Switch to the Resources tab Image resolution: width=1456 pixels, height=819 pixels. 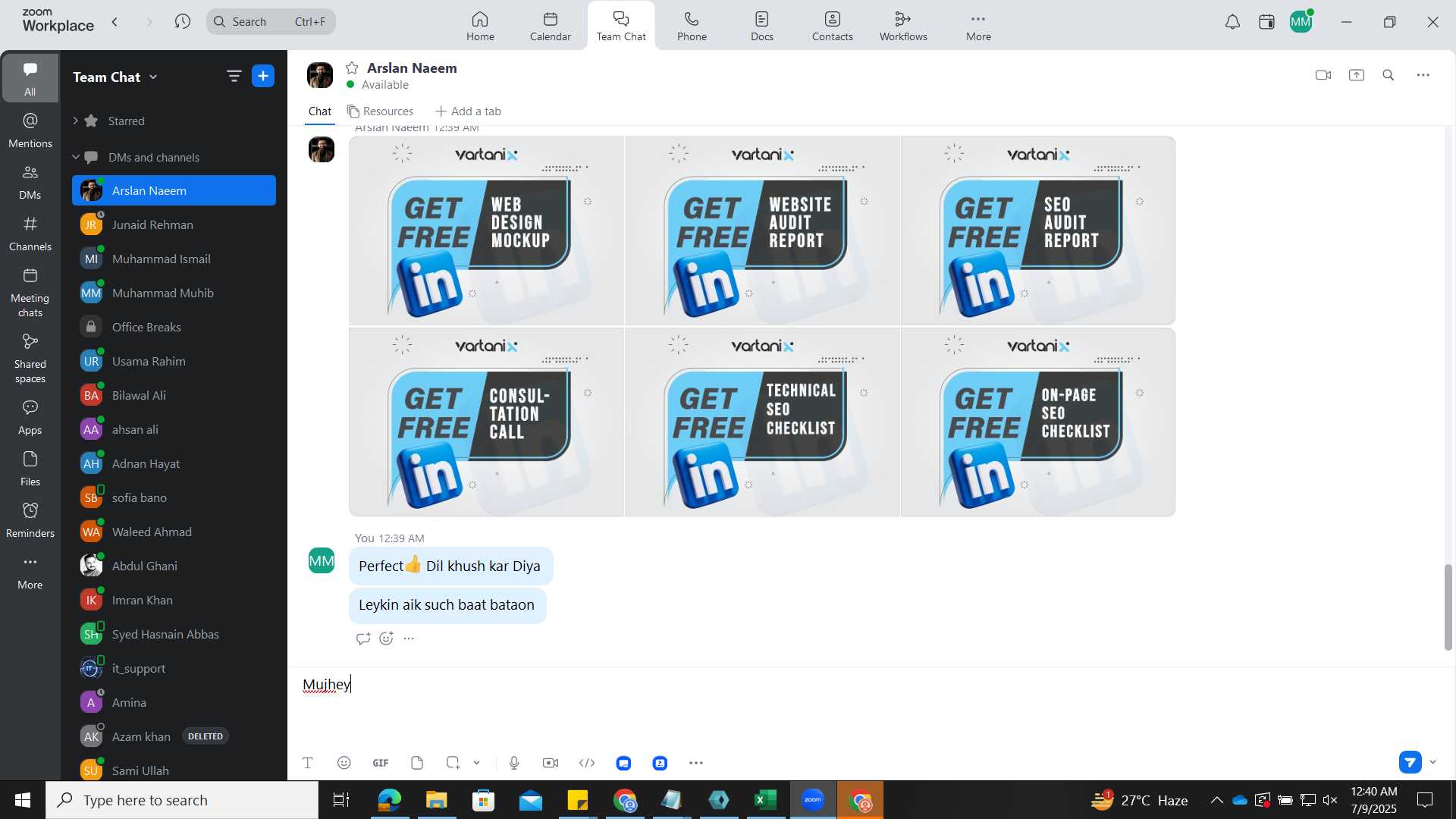point(380,111)
